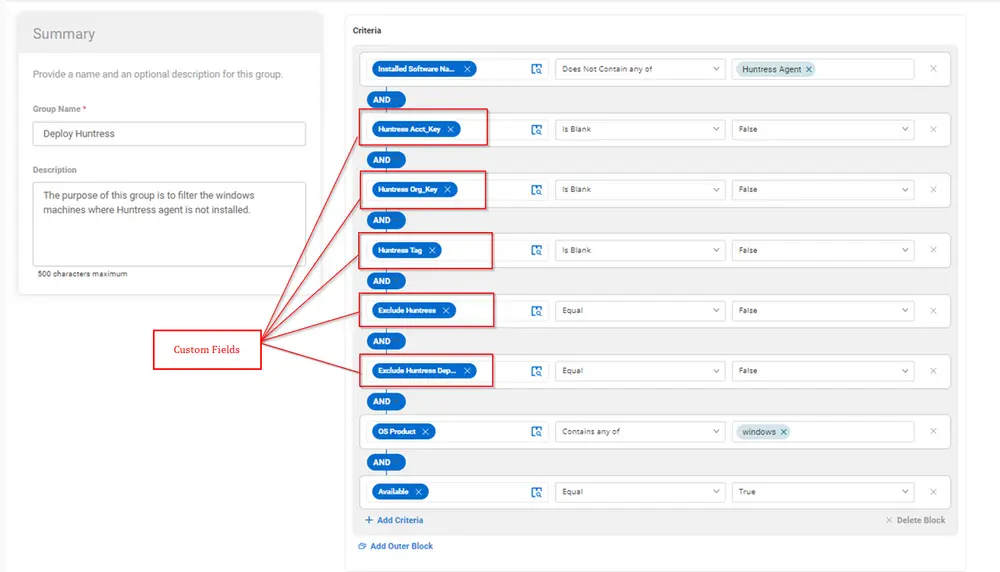Screen dimensions: 1000x572
Task: Toggle AND operator below OS Product row
Action: click(386, 462)
